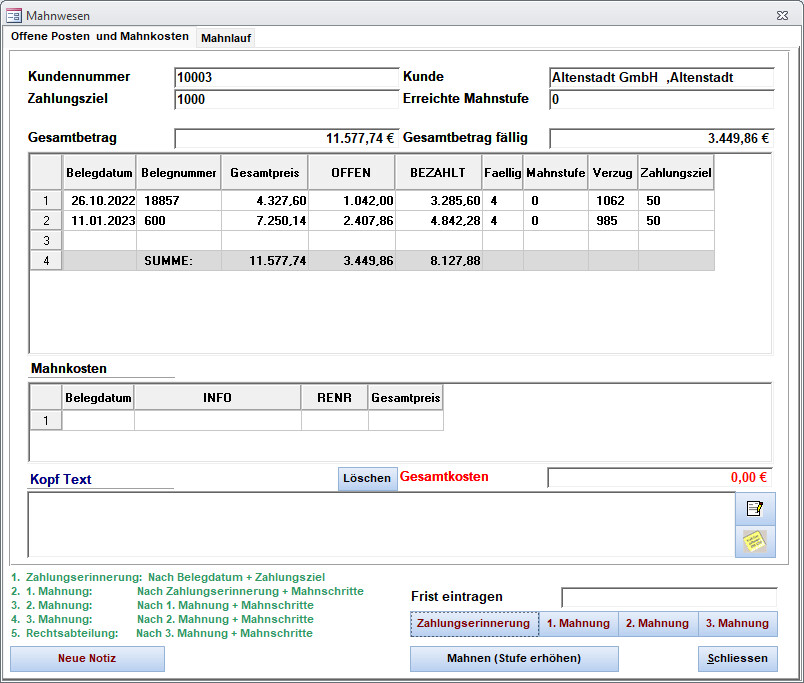This screenshot has height=683, width=804.
Task: Click into the Kundennummer field
Action: (x=286, y=77)
